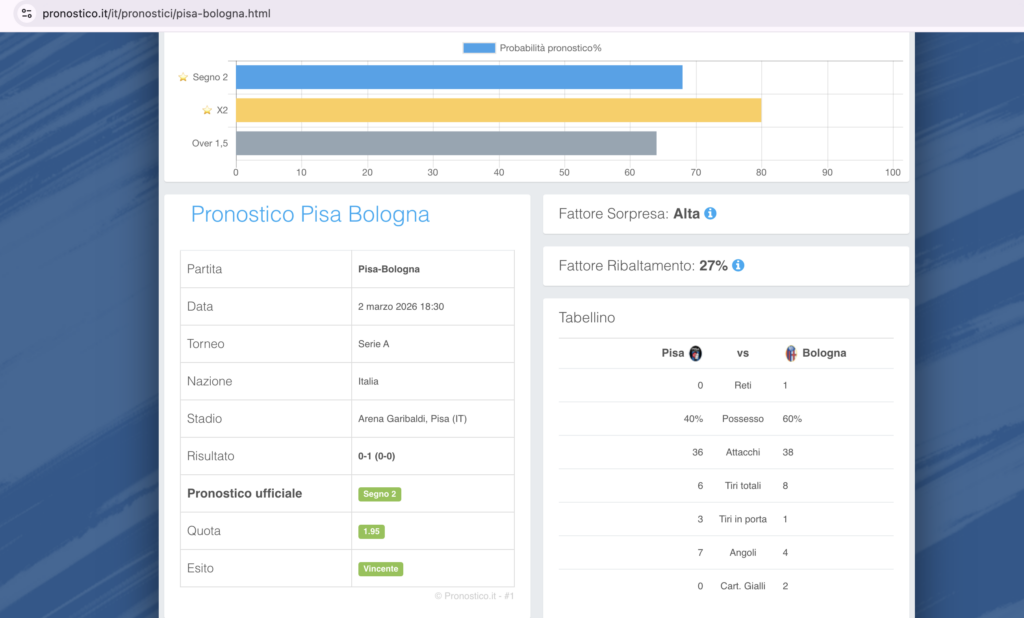
Task: Click the green Segno 2 badge
Action: point(380,494)
